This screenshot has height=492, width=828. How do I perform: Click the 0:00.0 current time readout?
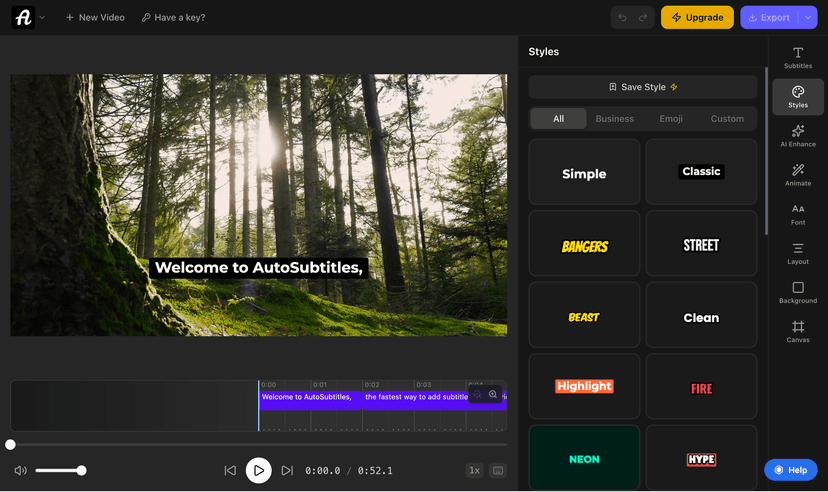tap(323, 470)
